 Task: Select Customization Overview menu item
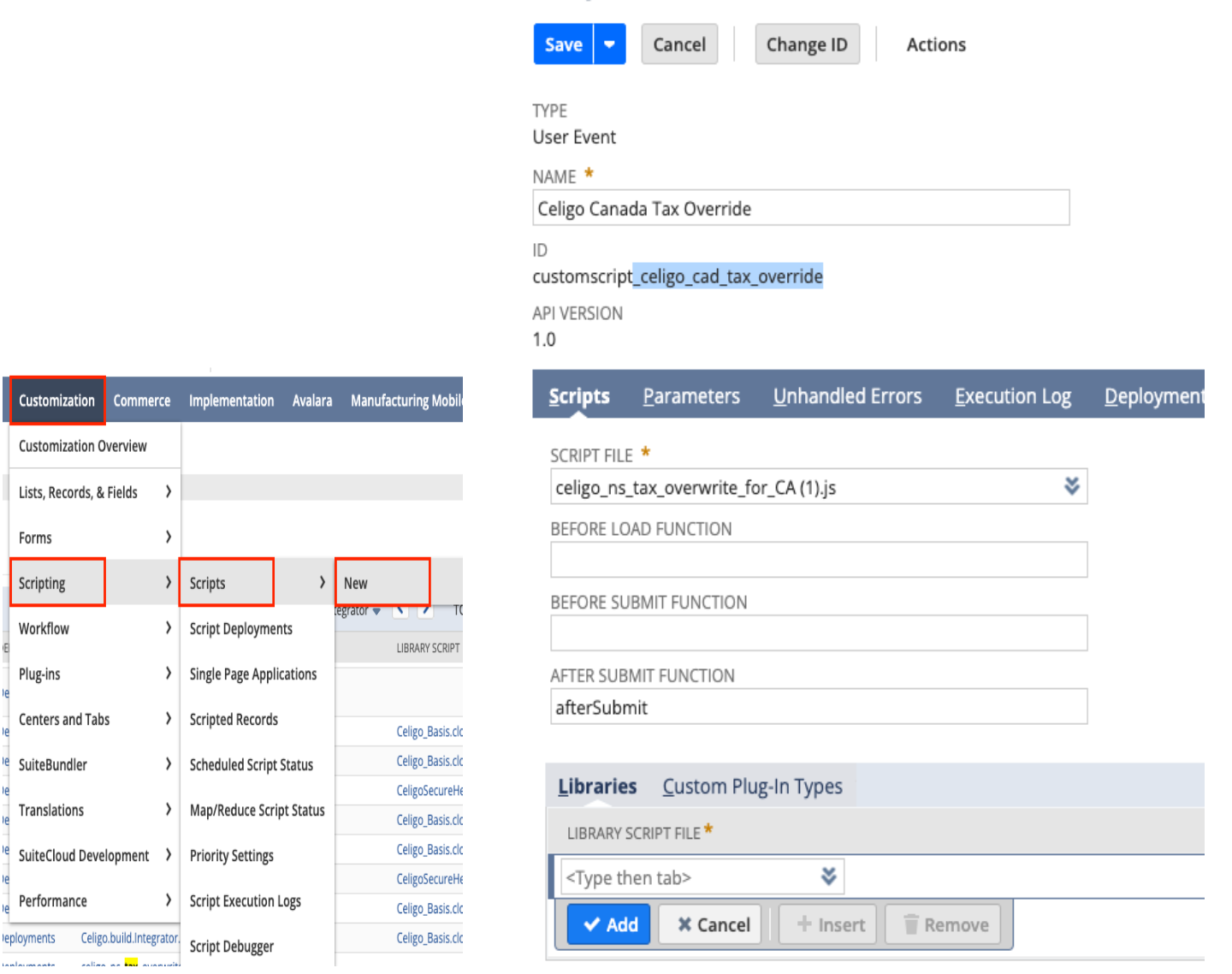pyautogui.click(x=95, y=446)
